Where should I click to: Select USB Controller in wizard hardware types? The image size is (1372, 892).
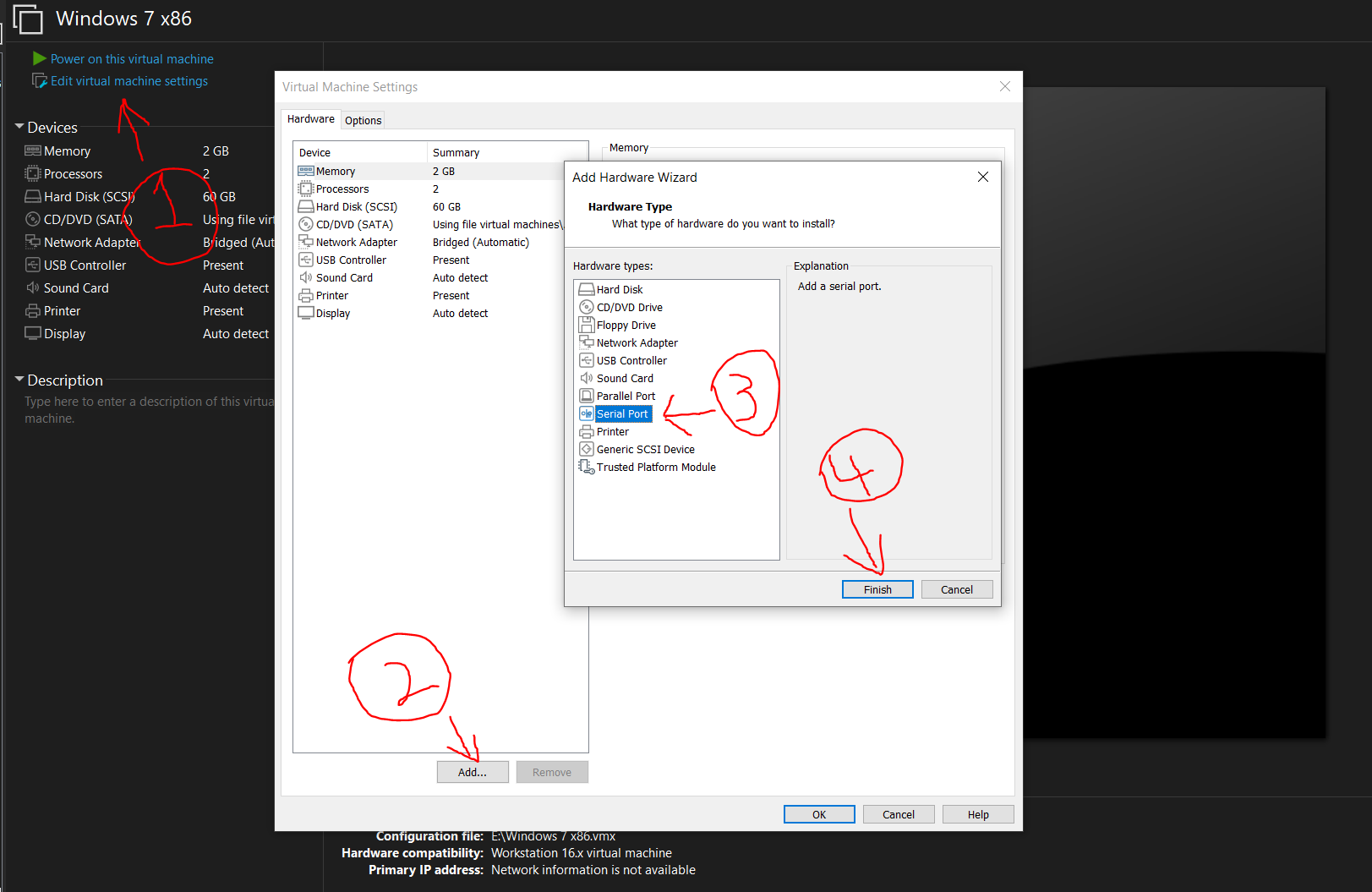click(x=631, y=360)
